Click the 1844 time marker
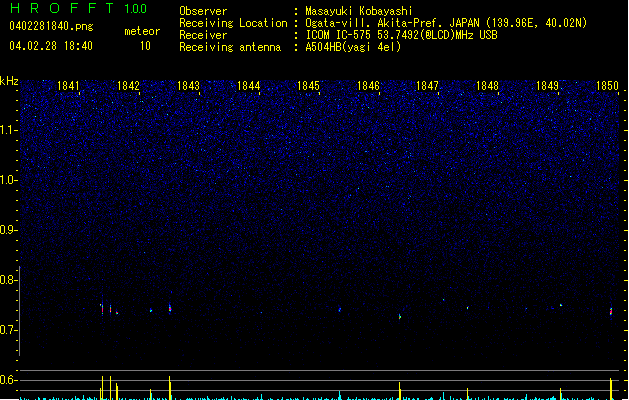Screen dimensions: 629x400 [x=248, y=86]
